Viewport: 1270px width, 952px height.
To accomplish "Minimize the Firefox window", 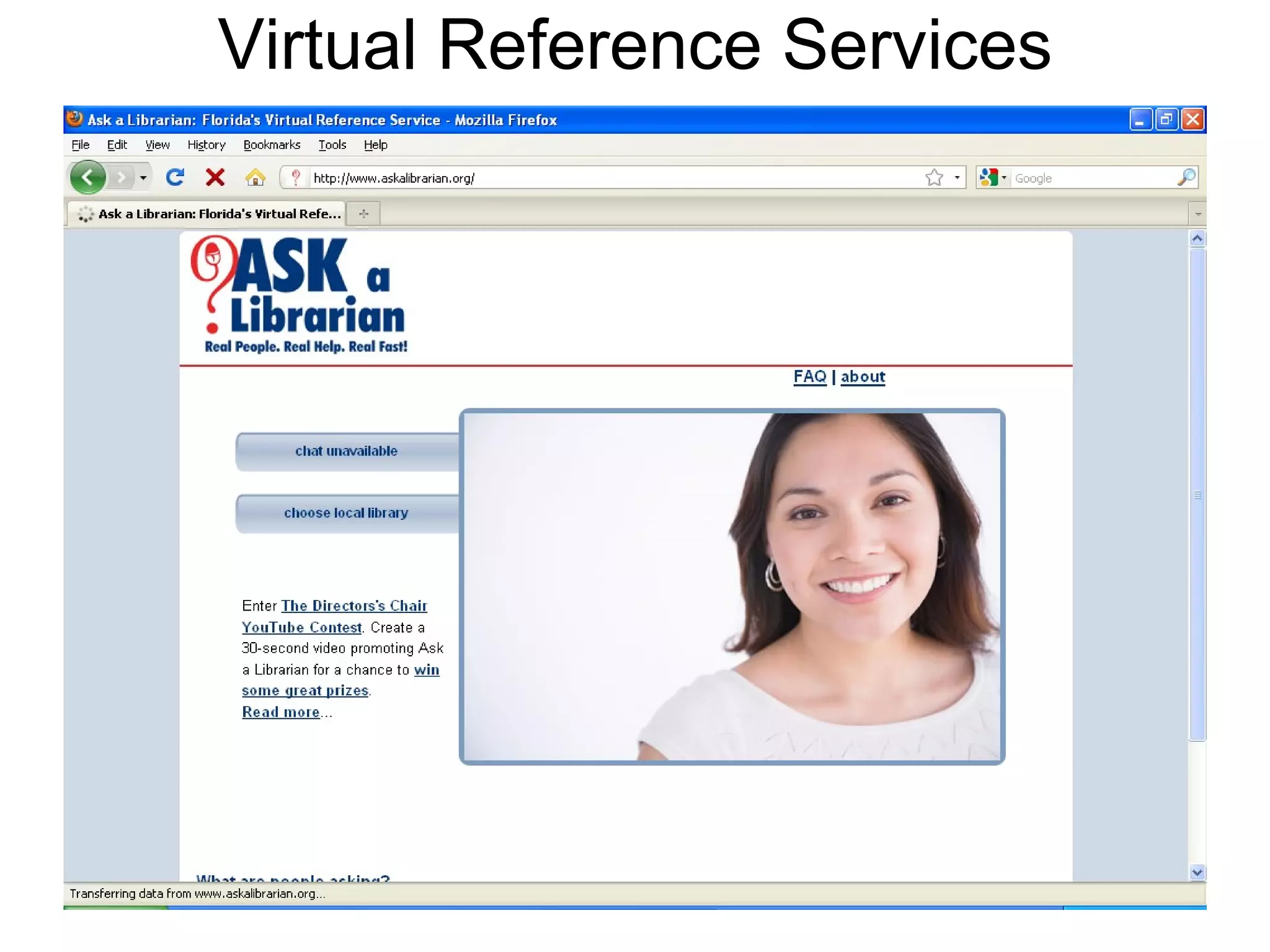I will [1141, 119].
